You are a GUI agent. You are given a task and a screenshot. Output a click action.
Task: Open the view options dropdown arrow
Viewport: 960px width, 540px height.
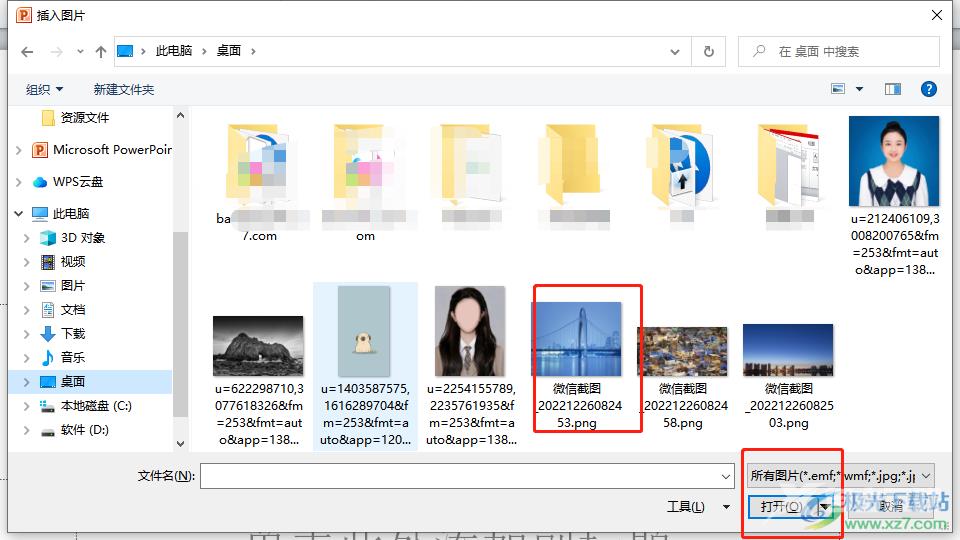coord(860,89)
